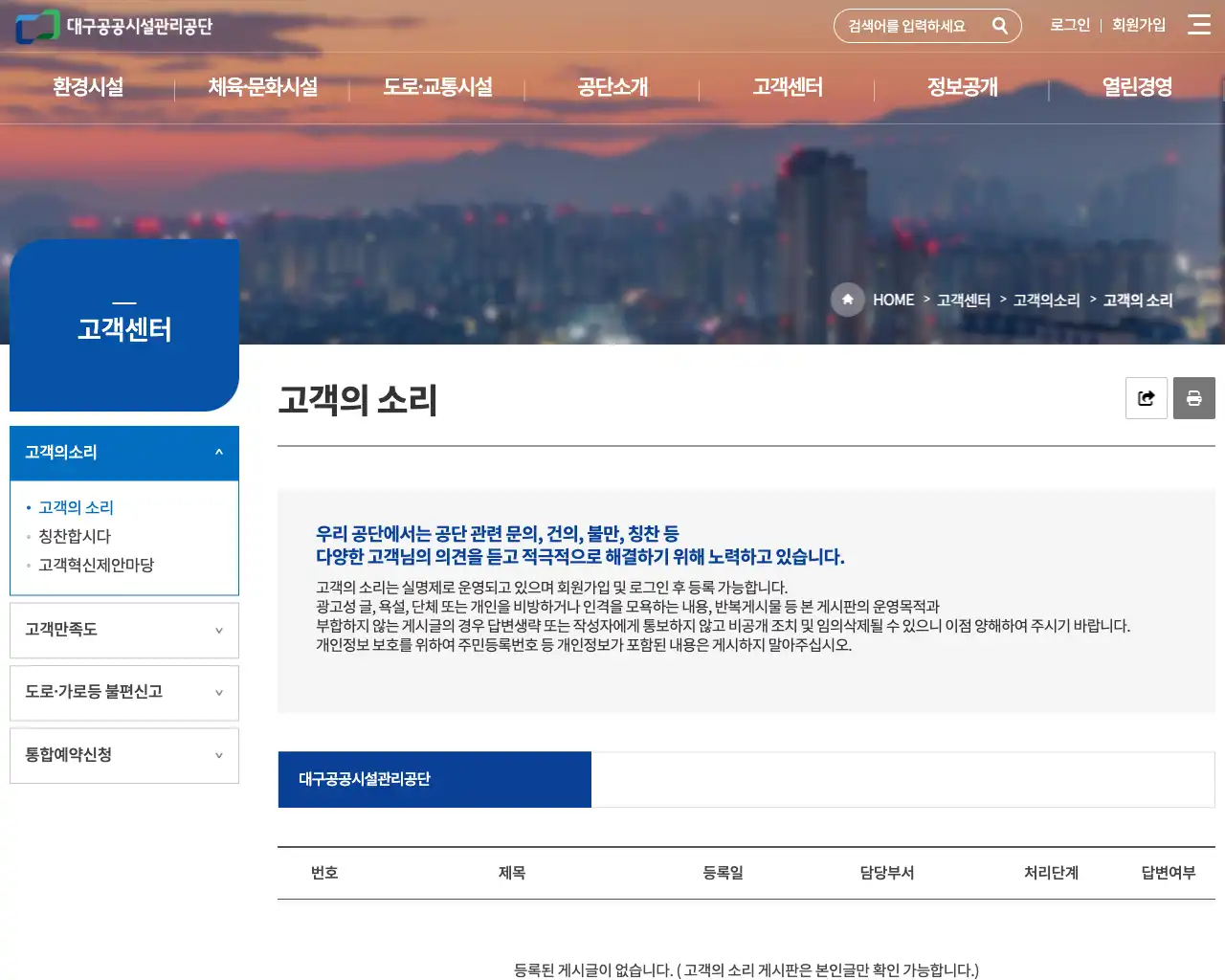Open the hamburger menu
The image size is (1225, 980).
[x=1198, y=26]
